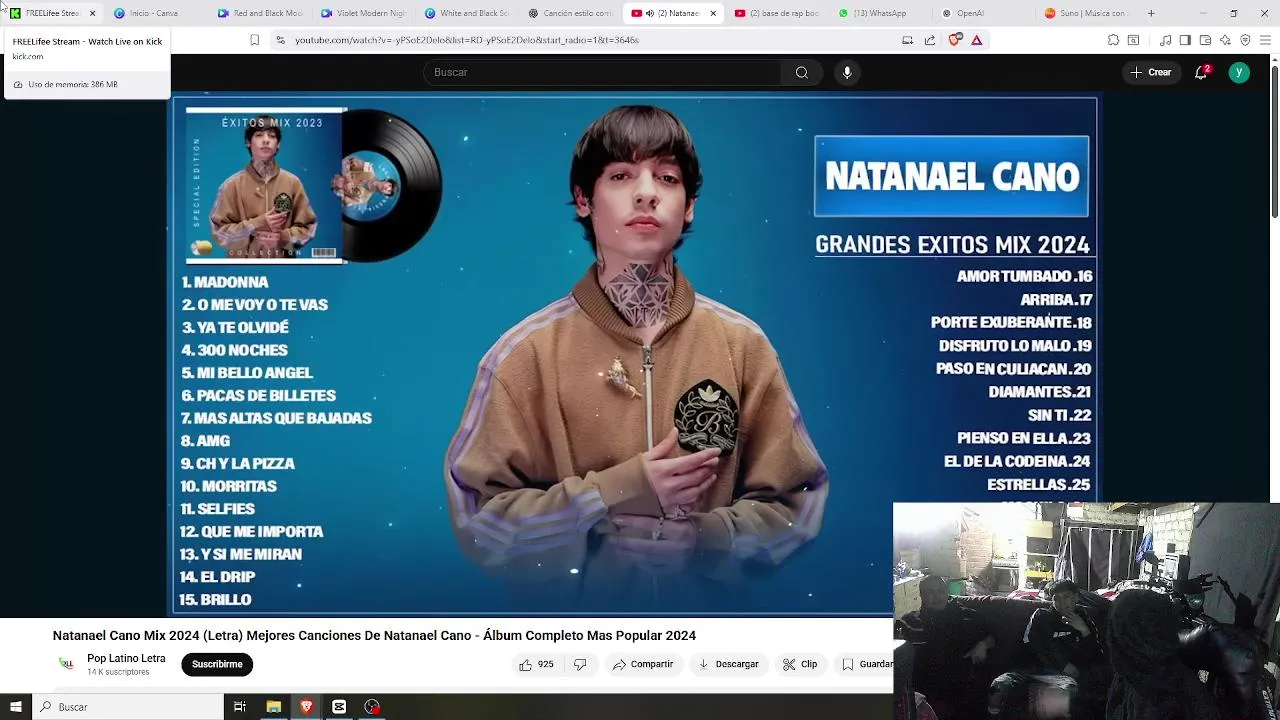Screen dimensions: 1280x720
Task: Click the Natanael Cano video player
Action: tap(634, 355)
